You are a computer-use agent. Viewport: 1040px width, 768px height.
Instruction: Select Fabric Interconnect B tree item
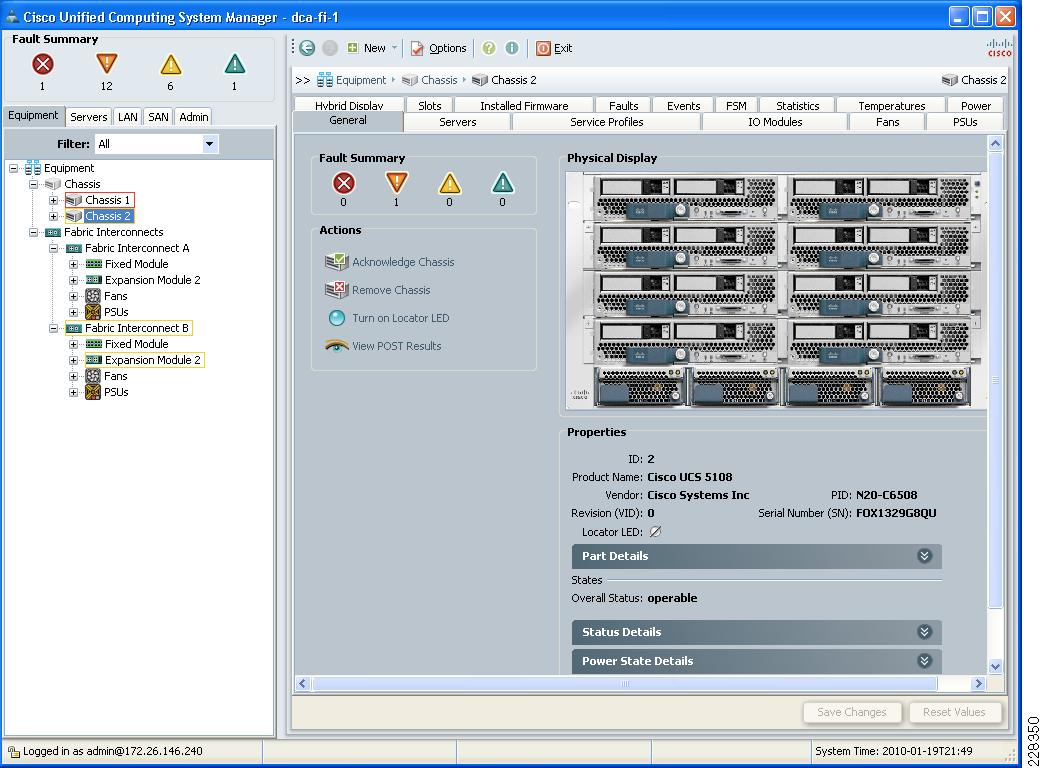pos(137,328)
